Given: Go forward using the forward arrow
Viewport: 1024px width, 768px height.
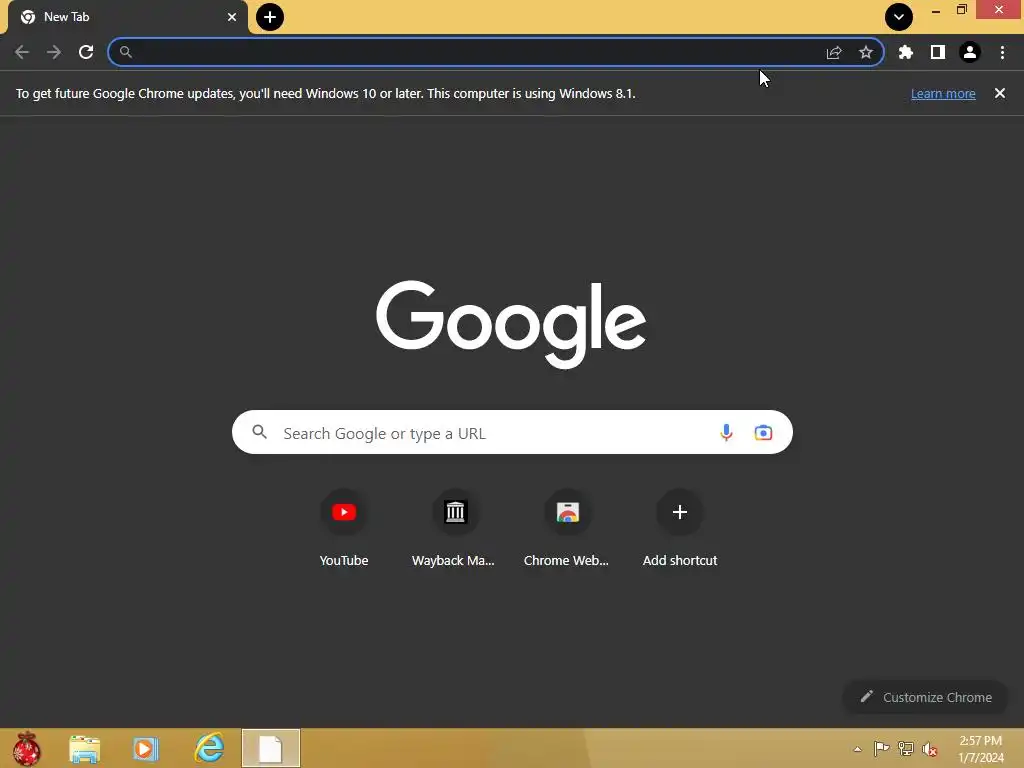Looking at the screenshot, I should 54,52.
